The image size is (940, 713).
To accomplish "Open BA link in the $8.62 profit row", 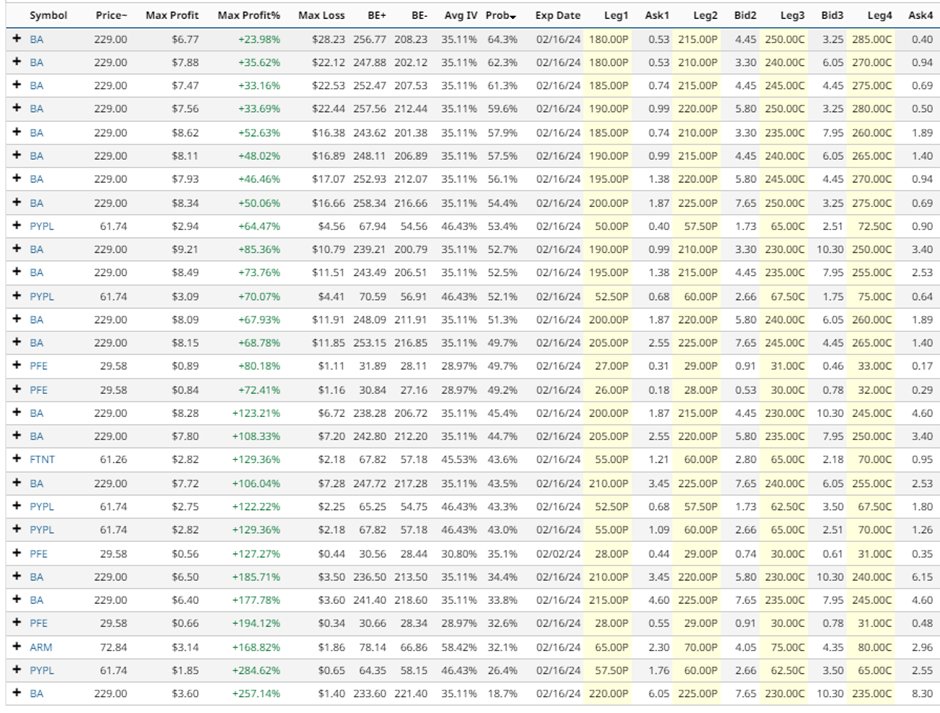I will [x=37, y=133].
